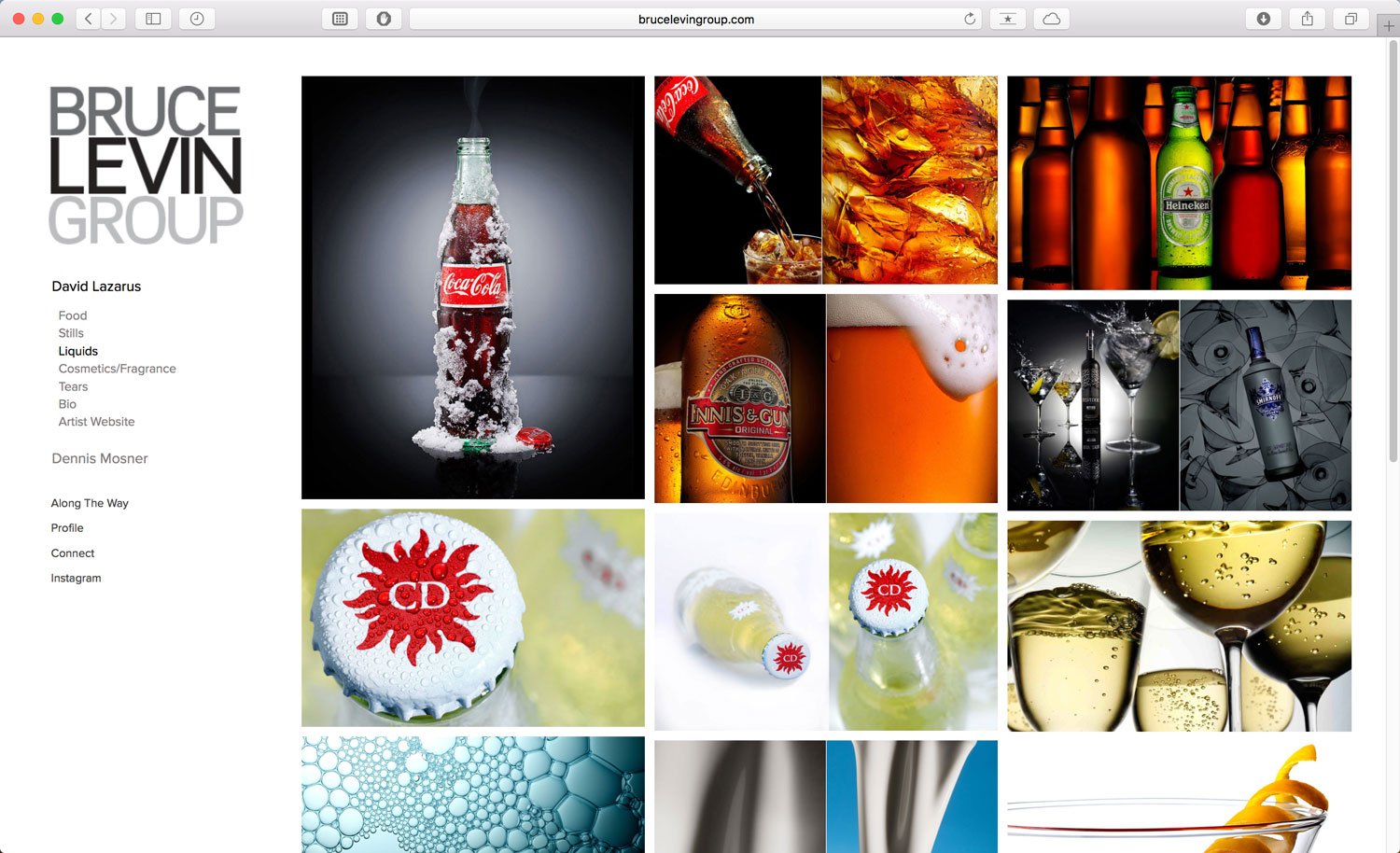Open browsing history clock icon

(x=197, y=19)
